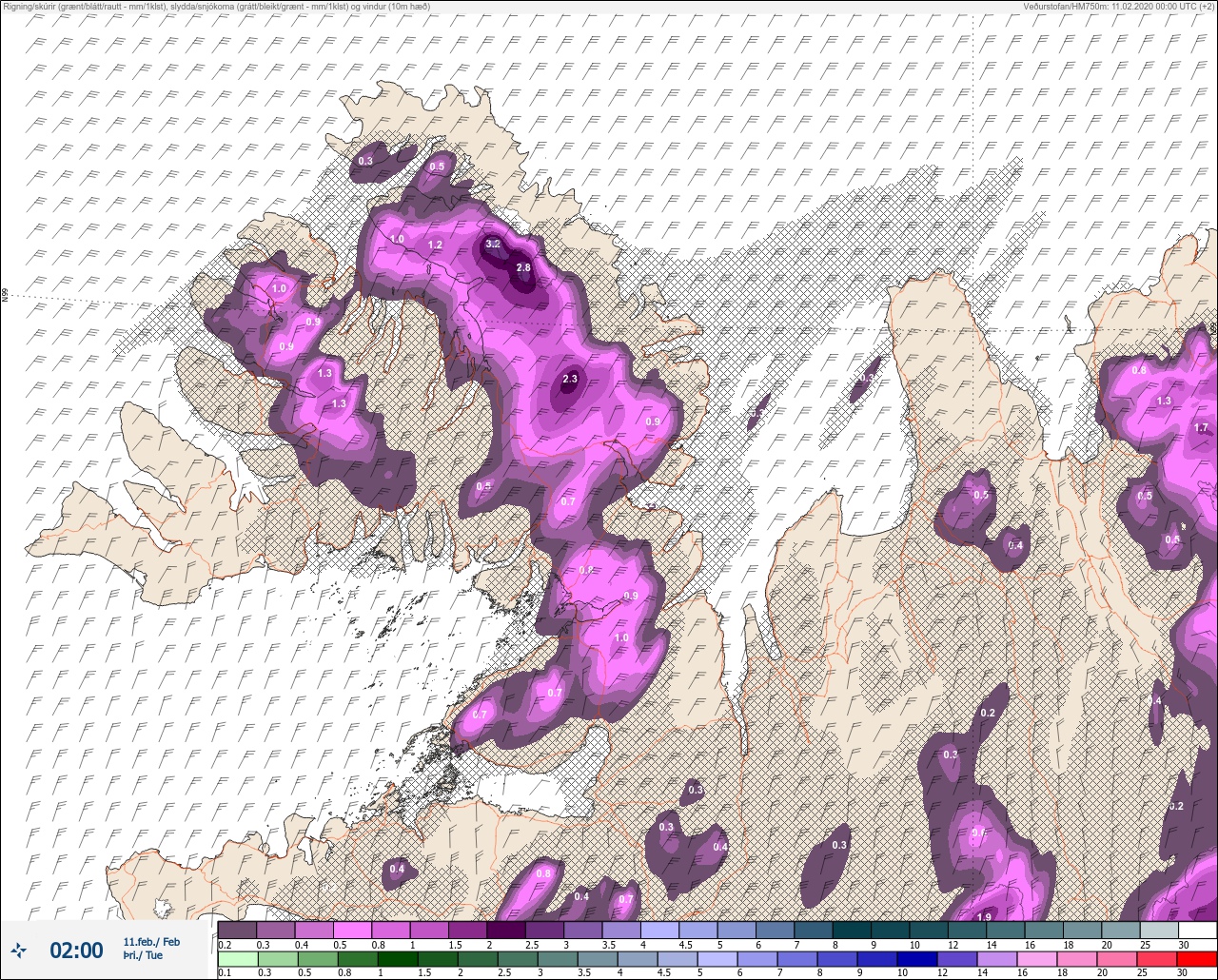Click the 1.2 snowfall value on map

pos(435,245)
